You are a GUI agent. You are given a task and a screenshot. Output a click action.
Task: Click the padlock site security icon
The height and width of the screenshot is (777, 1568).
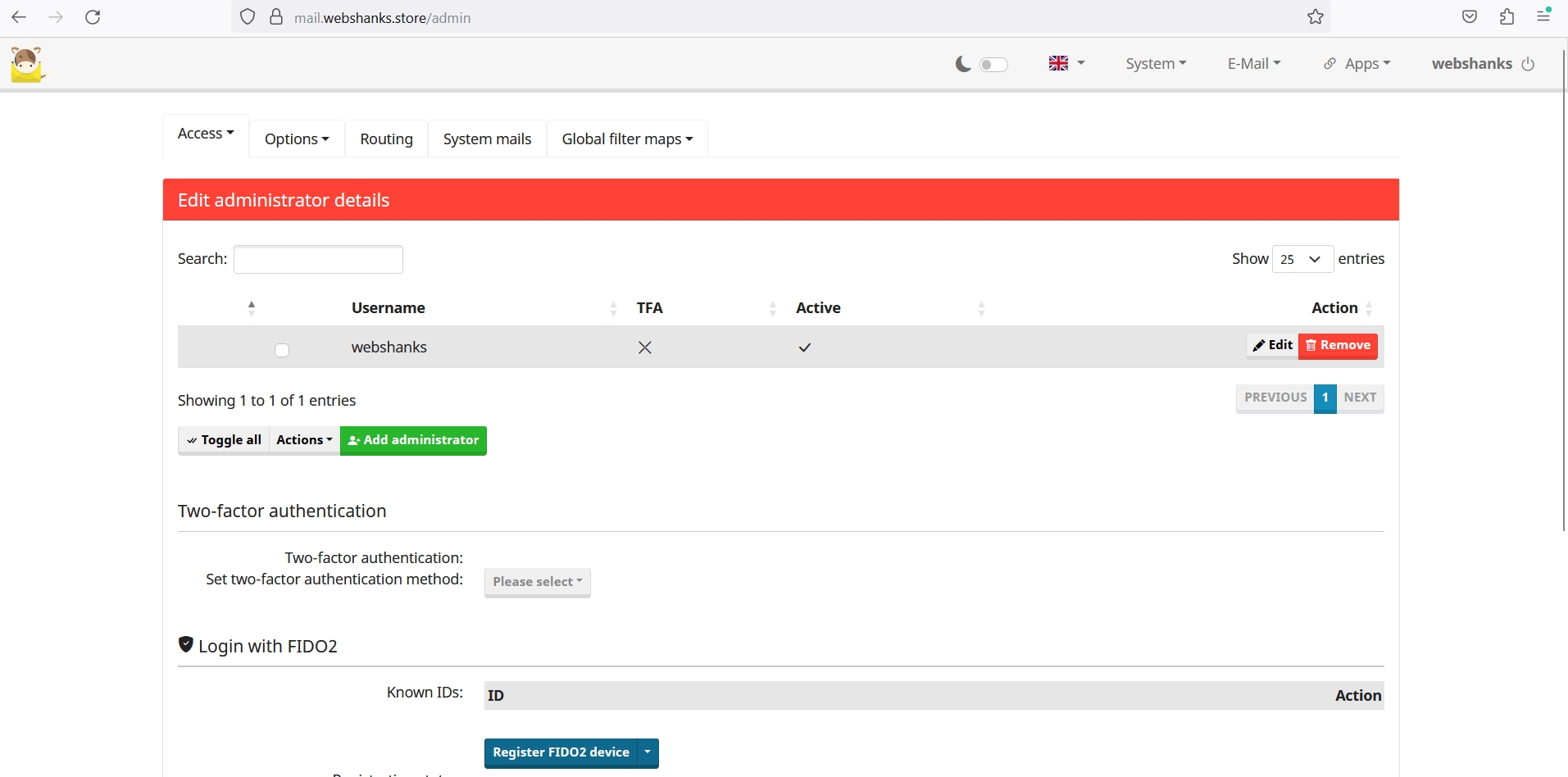click(x=276, y=17)
